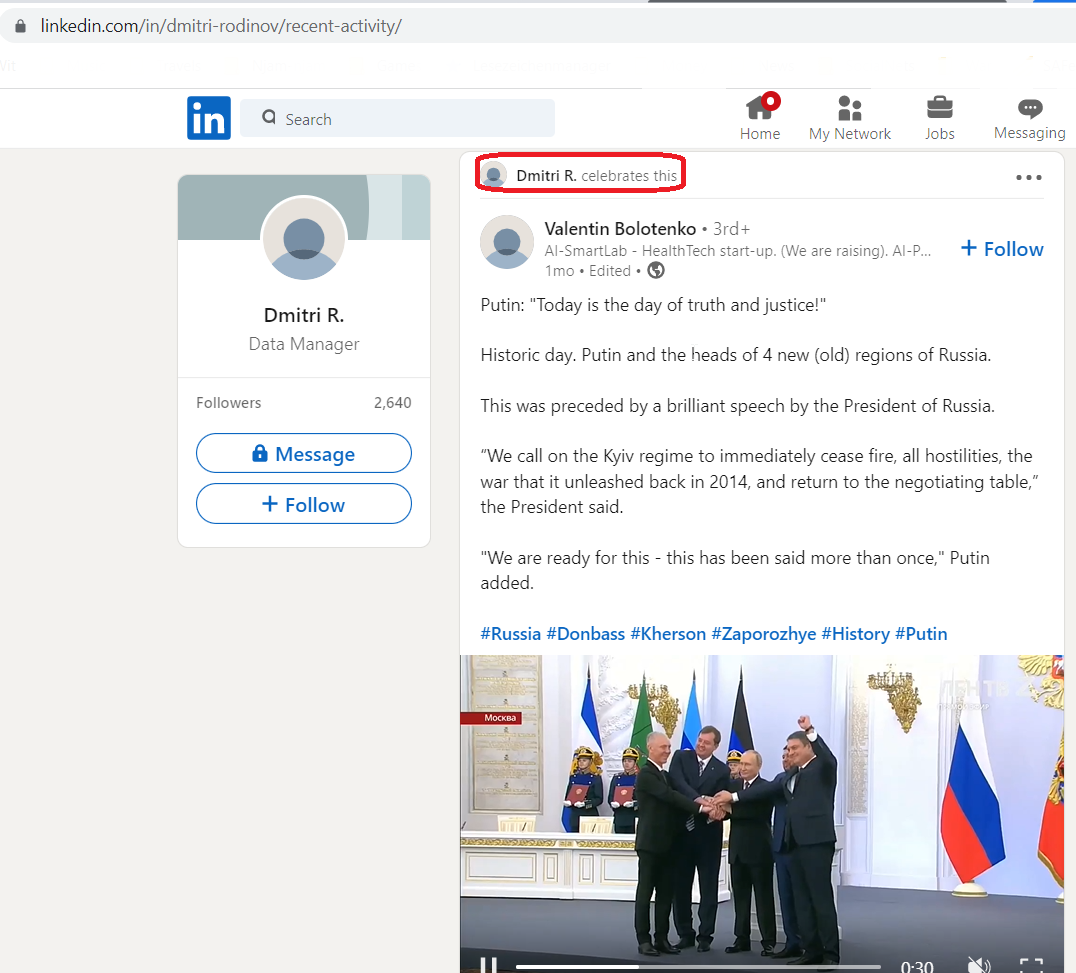1076x973 pixels.
Task: Click Valentin Bolotenko's avatar picture
Action: [x=506, y=242]
